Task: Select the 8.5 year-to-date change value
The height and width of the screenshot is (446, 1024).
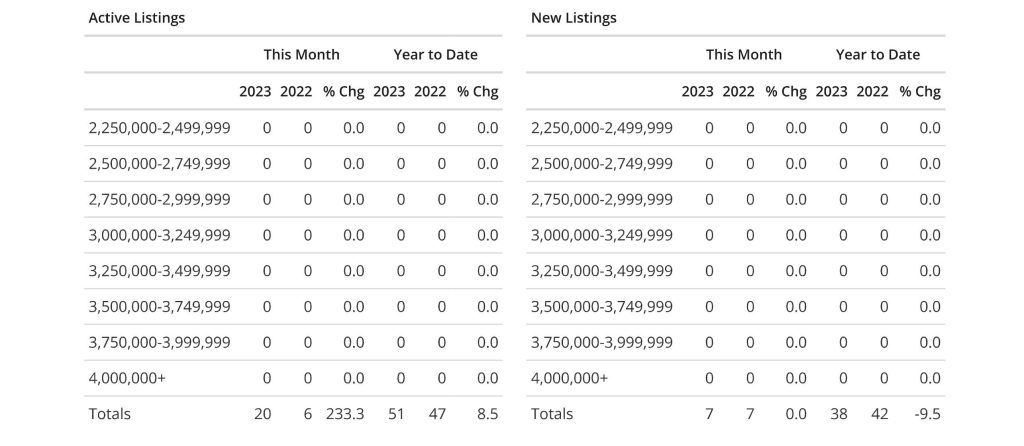Action: [x=488, y=413]
